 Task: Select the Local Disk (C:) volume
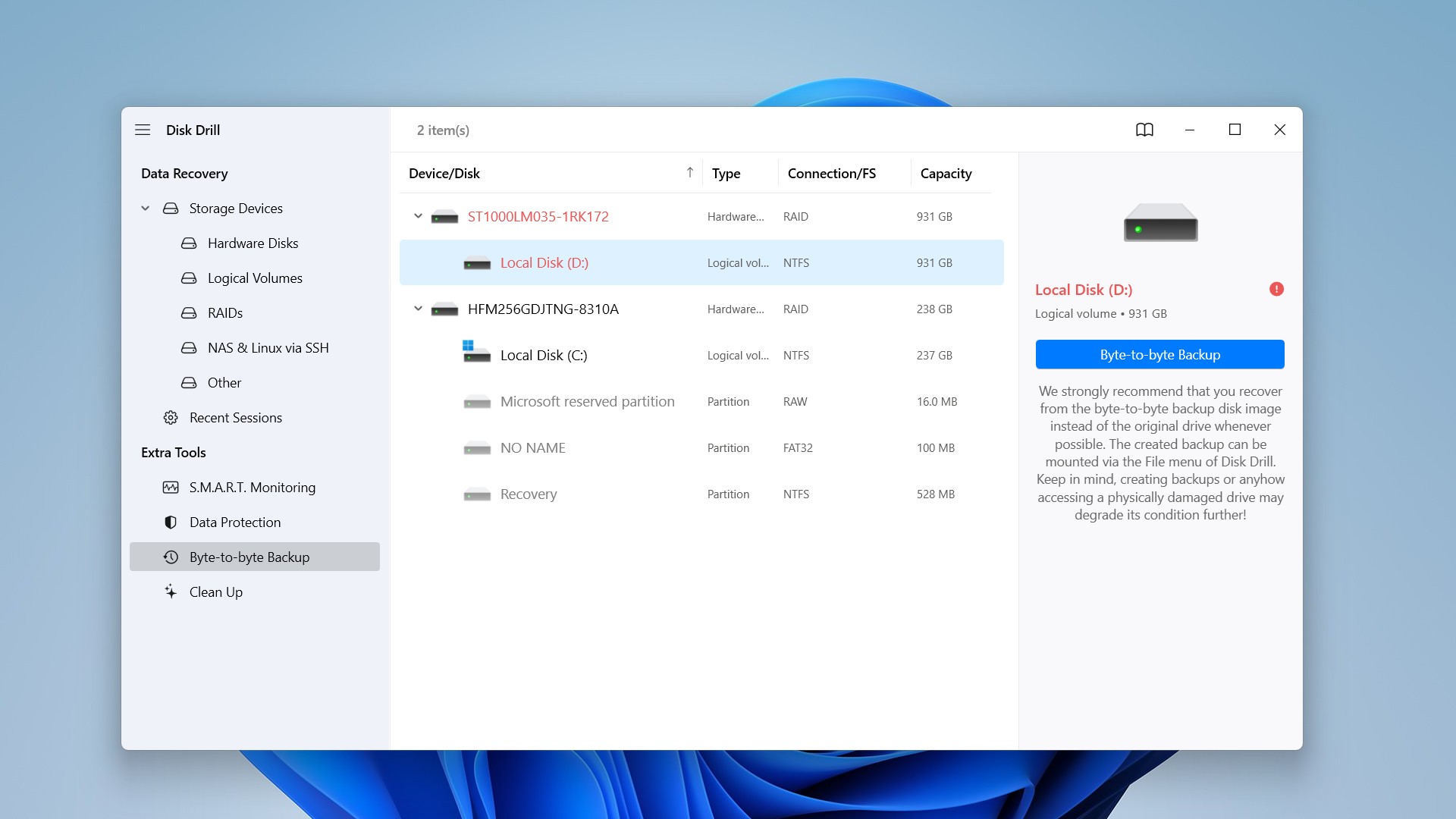coord(544,354)
